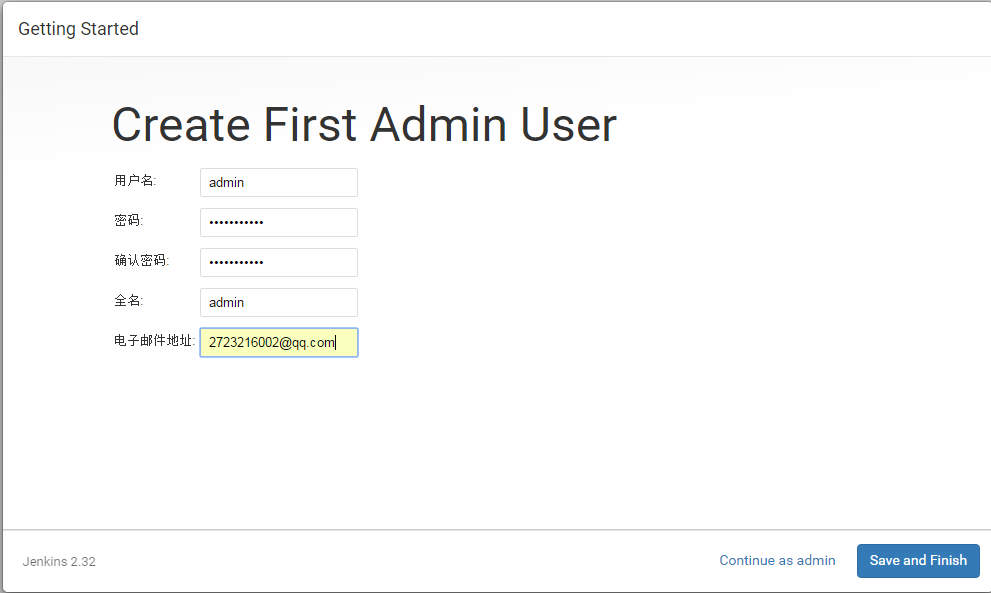Viewport: 991px width, 593px height.
Task: Click the 用户名 field label
Action: 135,181
